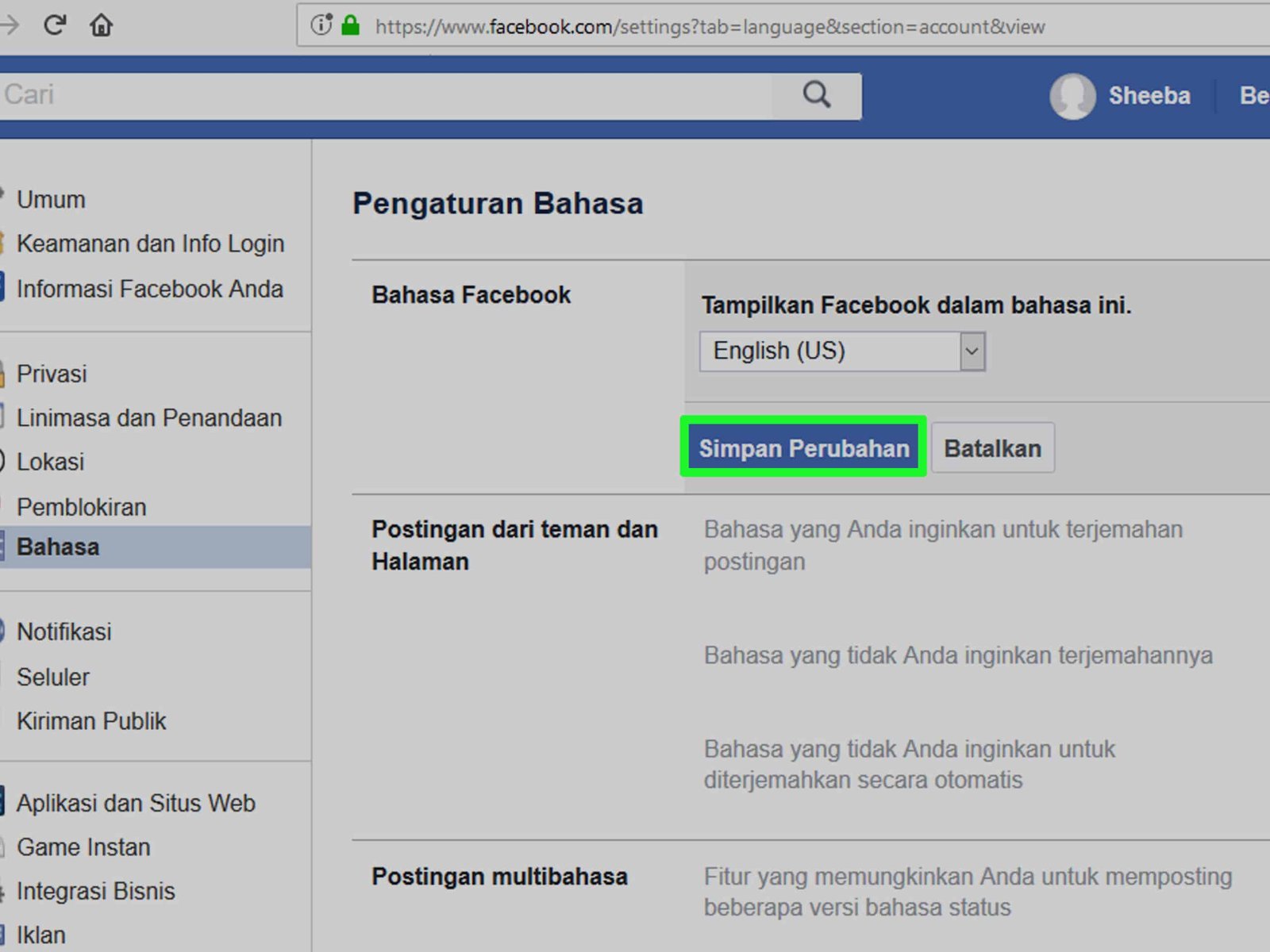Screen dimensions: 1270x952
Task: Click Bahasa yang tidak Anda inginkan diterjemahkan otomatis
Action: pos(909,764)
